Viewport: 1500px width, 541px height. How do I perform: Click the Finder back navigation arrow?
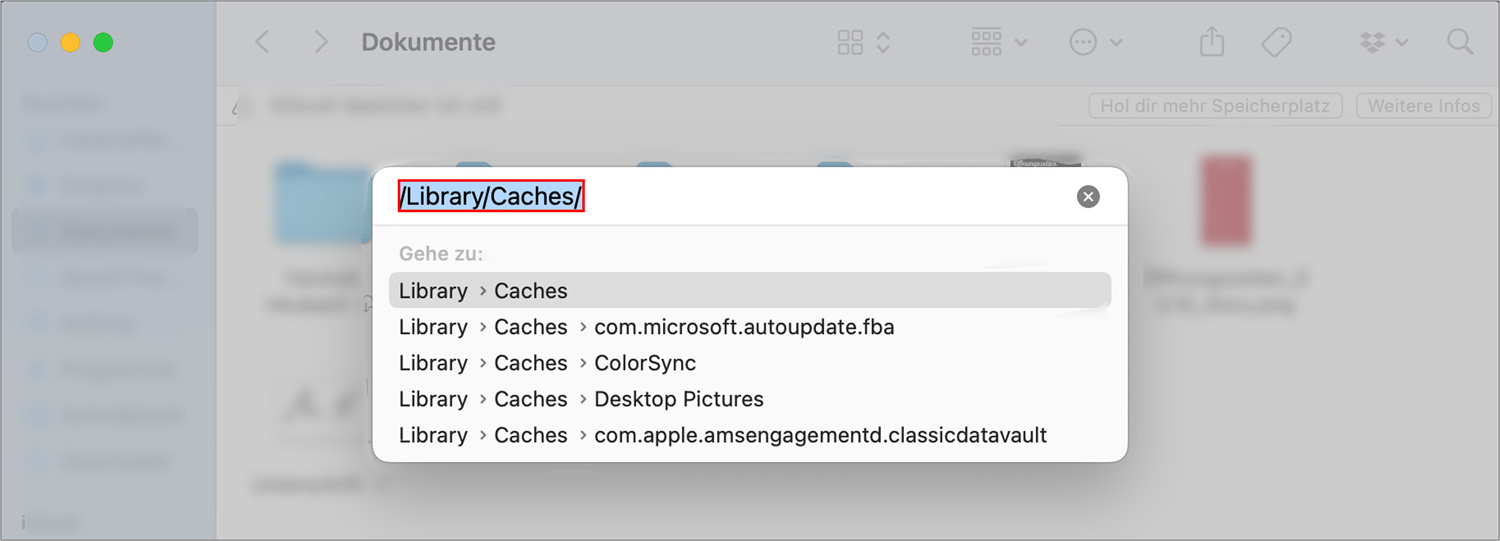point(262,42)
